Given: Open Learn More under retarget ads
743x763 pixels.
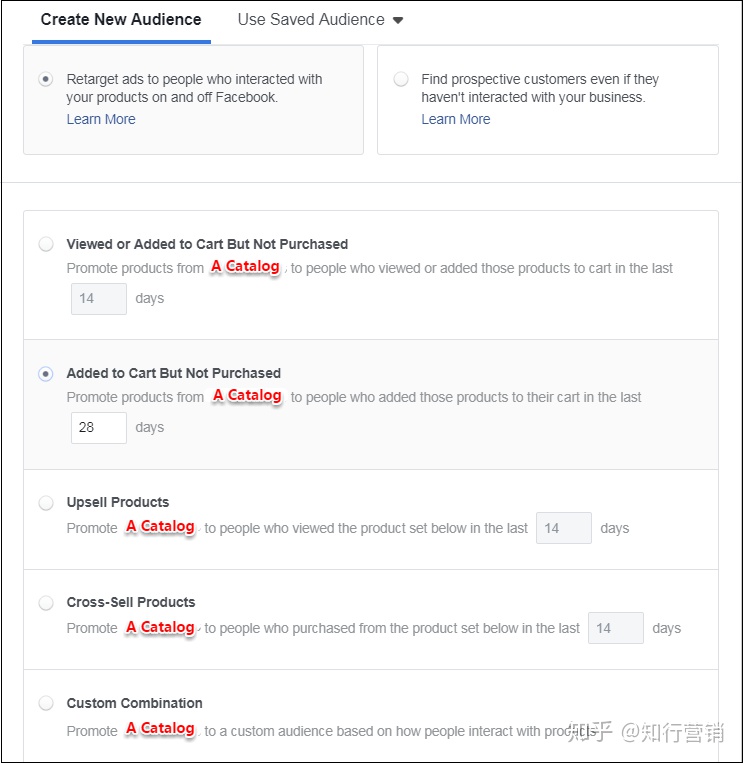Looking at the screenshot, I should pos(101,119).
